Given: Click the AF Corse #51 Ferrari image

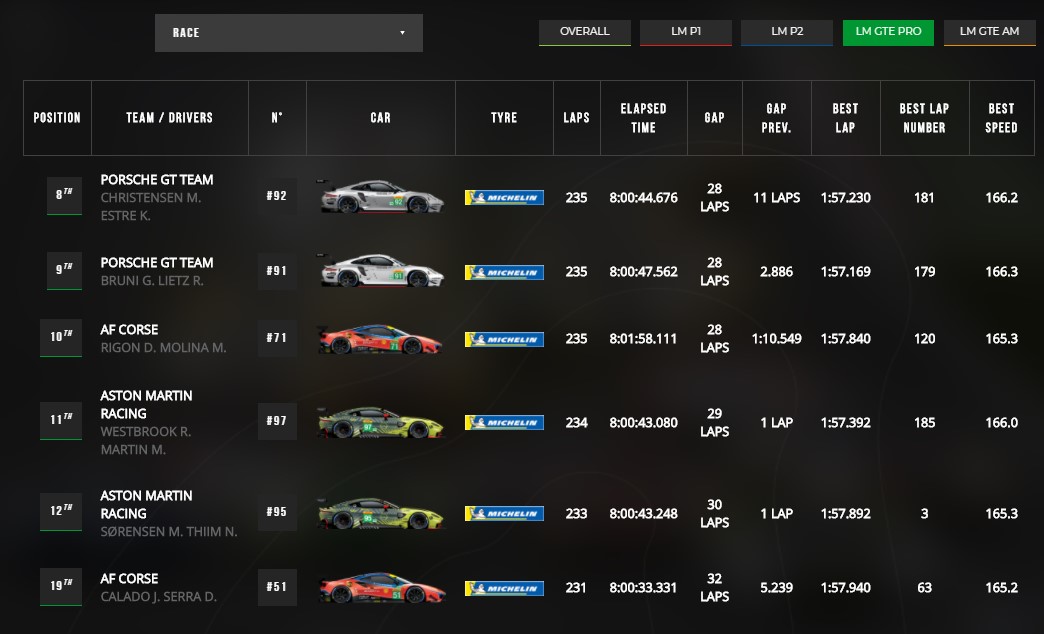Looking at the screenshot, I should click(x=382, y=587).
